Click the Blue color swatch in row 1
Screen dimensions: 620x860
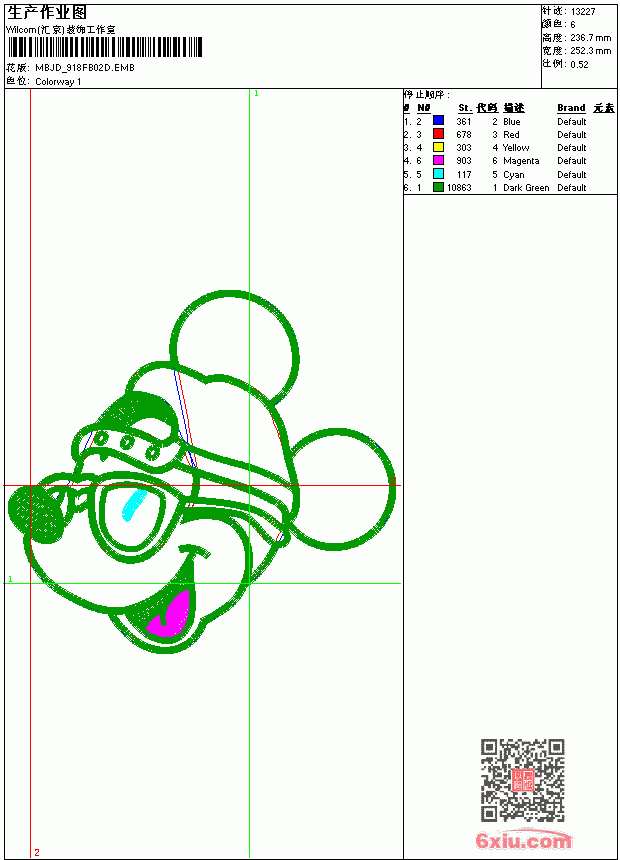[438, 120]
